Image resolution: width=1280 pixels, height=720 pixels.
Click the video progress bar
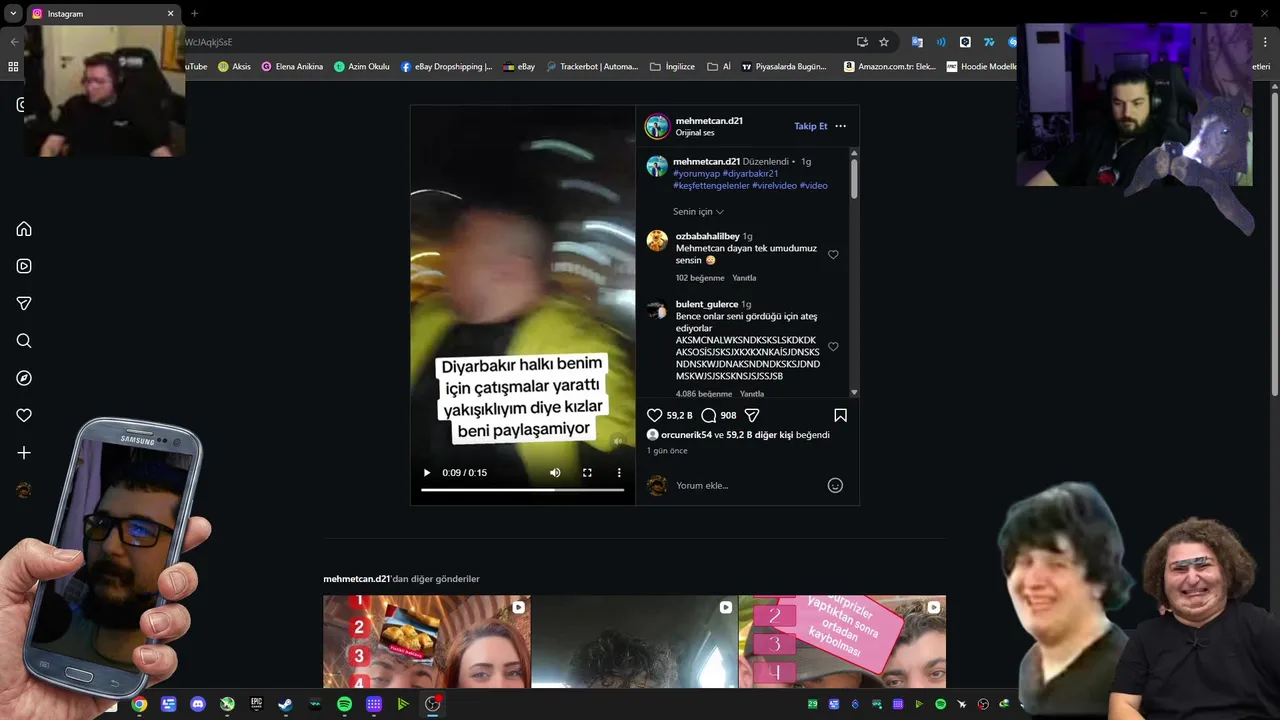point(522,490)
